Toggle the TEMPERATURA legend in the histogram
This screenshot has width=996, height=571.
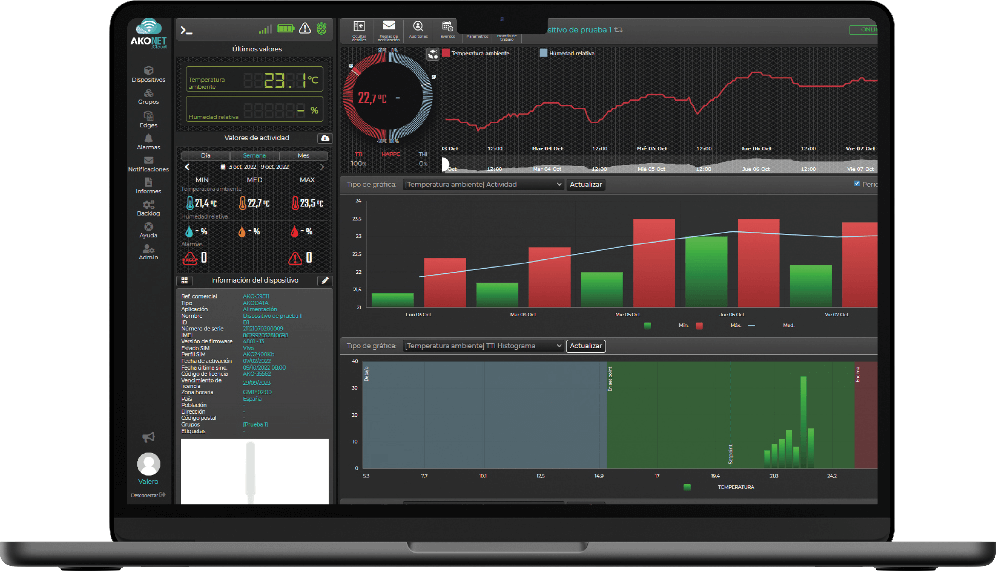tap(718, 487)
